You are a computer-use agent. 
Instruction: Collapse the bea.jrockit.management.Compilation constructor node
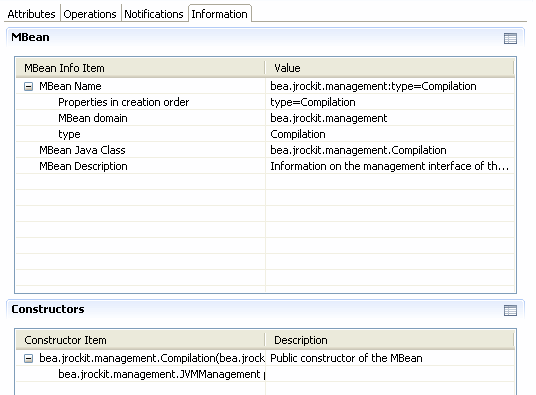[x=29, y=358]
